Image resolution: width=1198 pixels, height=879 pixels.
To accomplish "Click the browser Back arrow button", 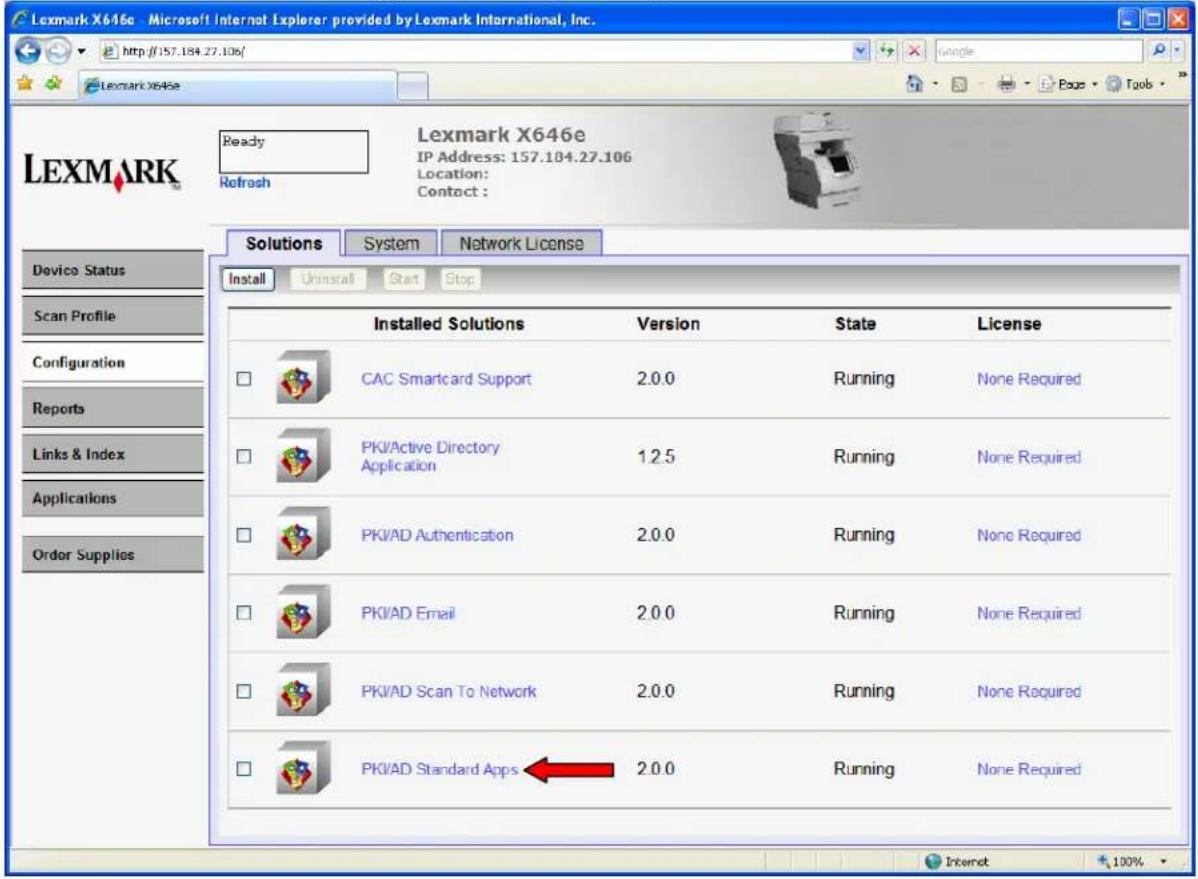I will coord(28,51).
